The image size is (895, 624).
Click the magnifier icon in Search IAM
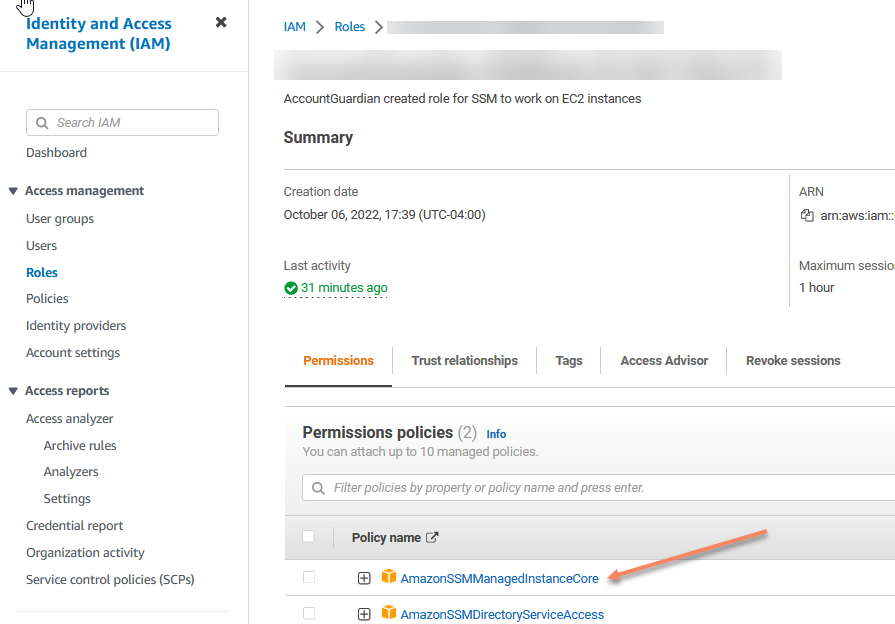coord(42,123)
